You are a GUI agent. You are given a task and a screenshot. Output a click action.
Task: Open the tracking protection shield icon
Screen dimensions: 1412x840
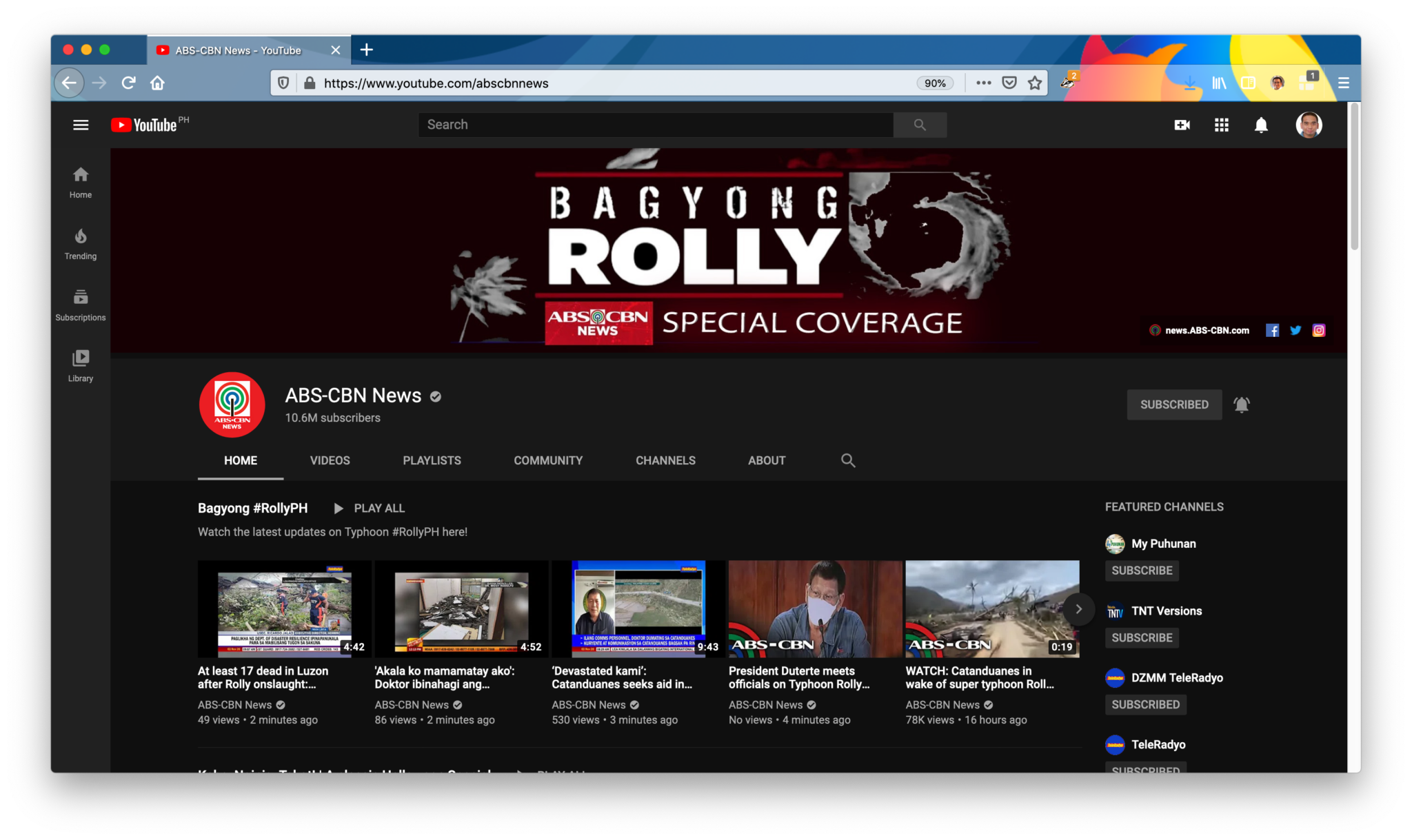pyautogui.click(x=283, y=83)
